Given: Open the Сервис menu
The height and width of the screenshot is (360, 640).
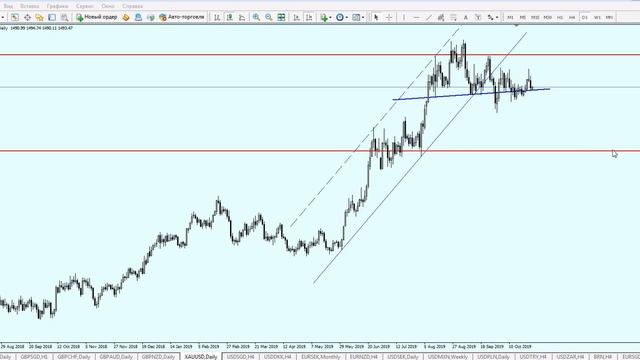Looking at the screenshot, I should tap(84, 6).
